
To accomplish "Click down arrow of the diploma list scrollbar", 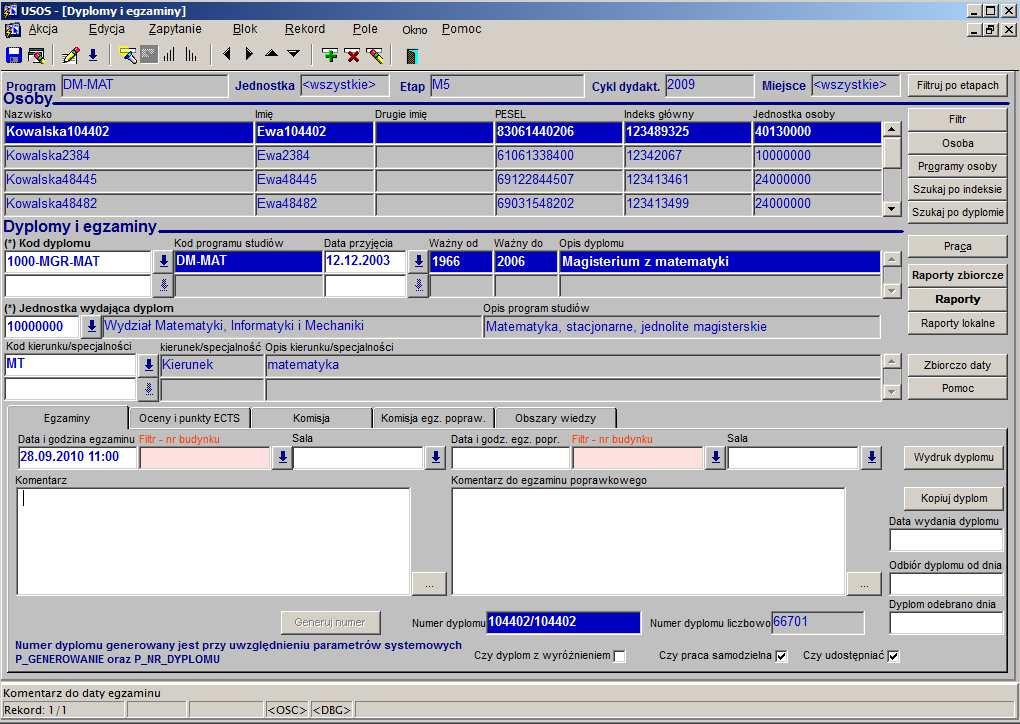I will (891, 291).
